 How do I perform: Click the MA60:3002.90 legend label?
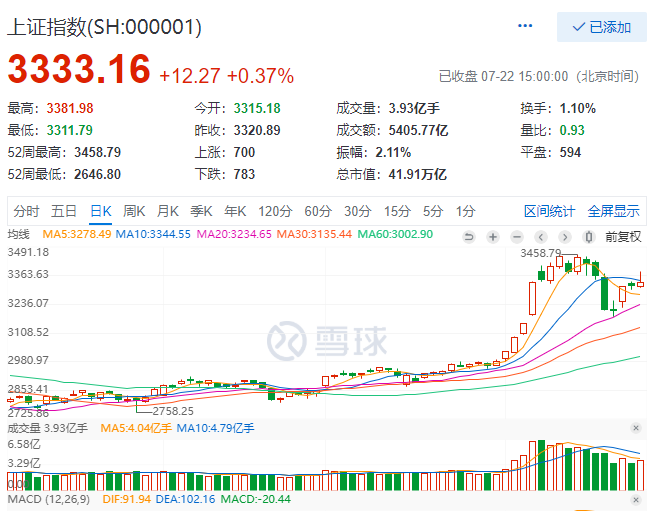click(395, 234)
